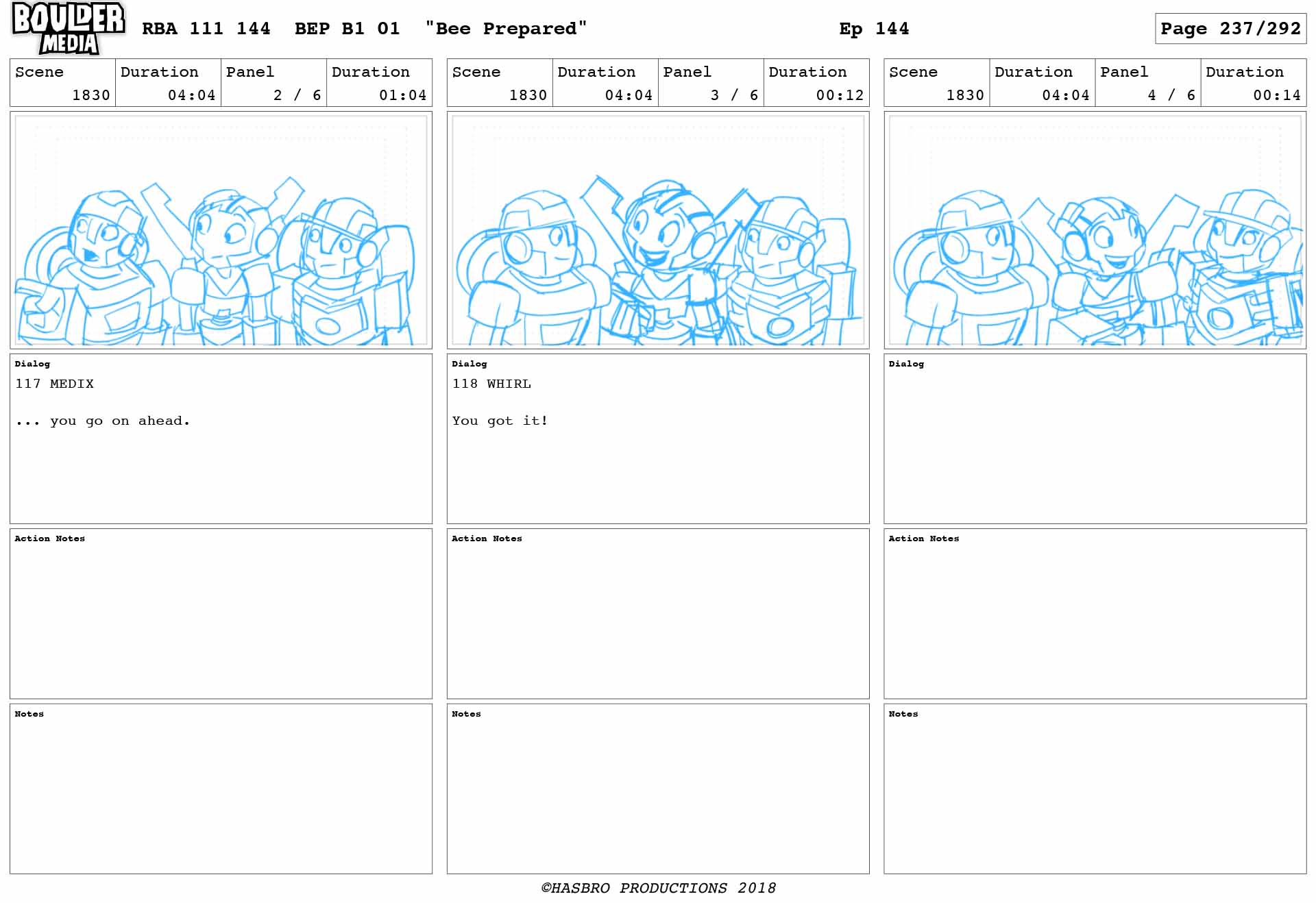Select the panel 4 storyboard thumbnail
The image size is (1316, 903).
(x=1095, y=230)
